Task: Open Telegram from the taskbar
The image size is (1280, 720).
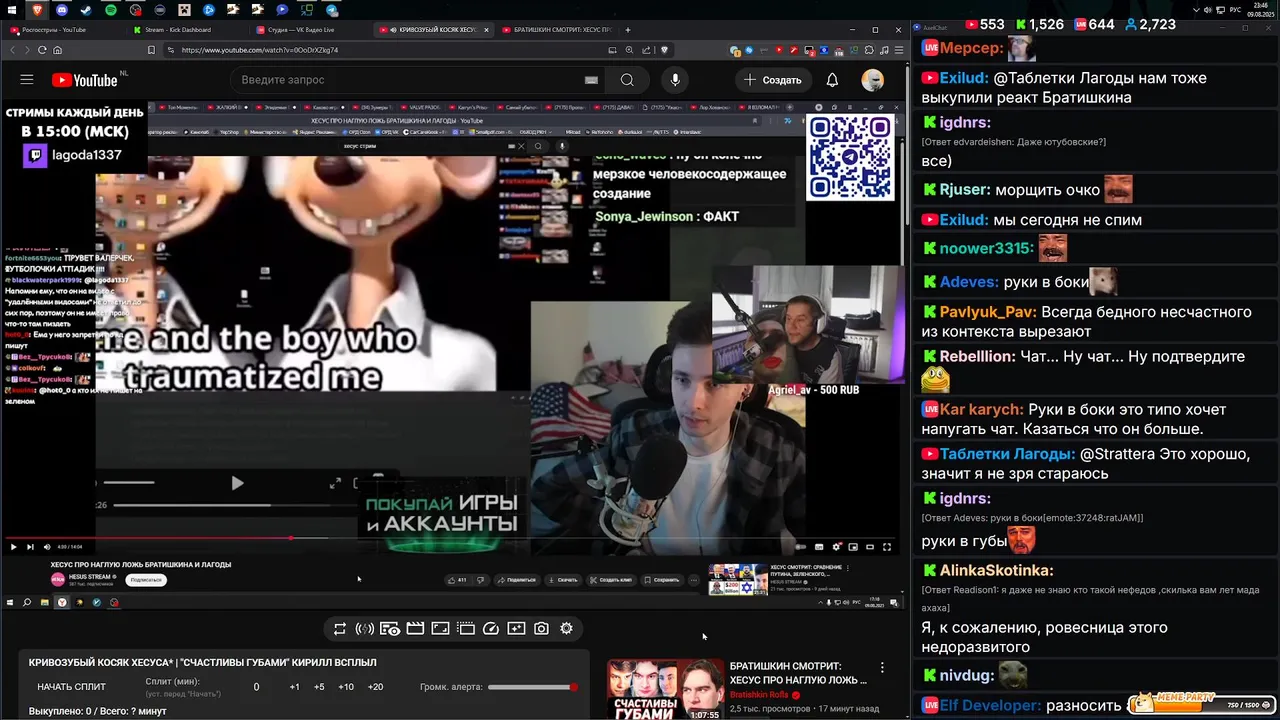Action: [x=331, y=10]
